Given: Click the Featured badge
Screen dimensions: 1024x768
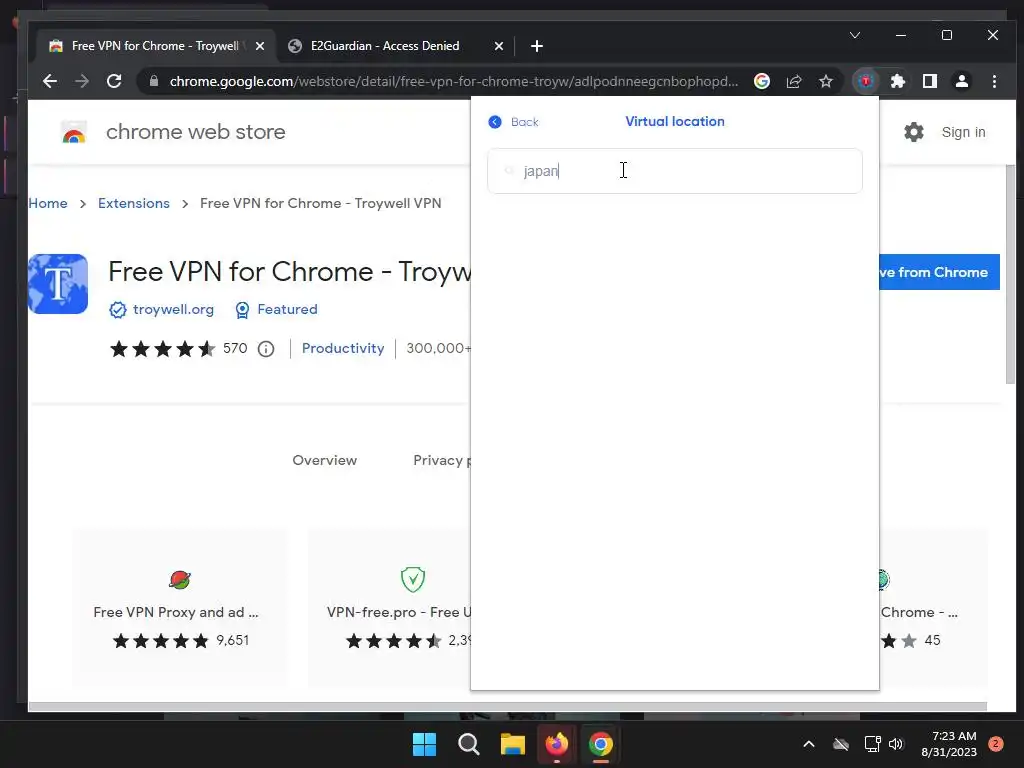Looking at the screenshot, I should coord(287,310).
